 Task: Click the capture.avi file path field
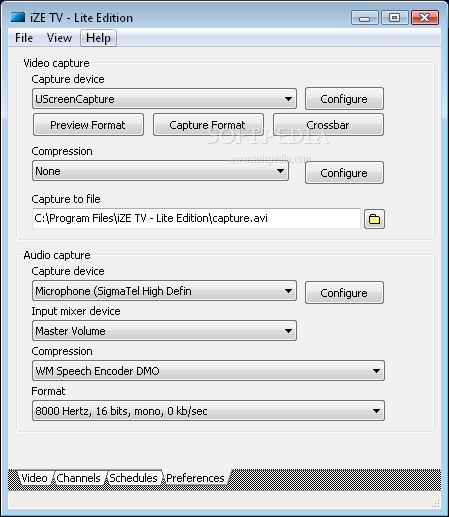196,218
